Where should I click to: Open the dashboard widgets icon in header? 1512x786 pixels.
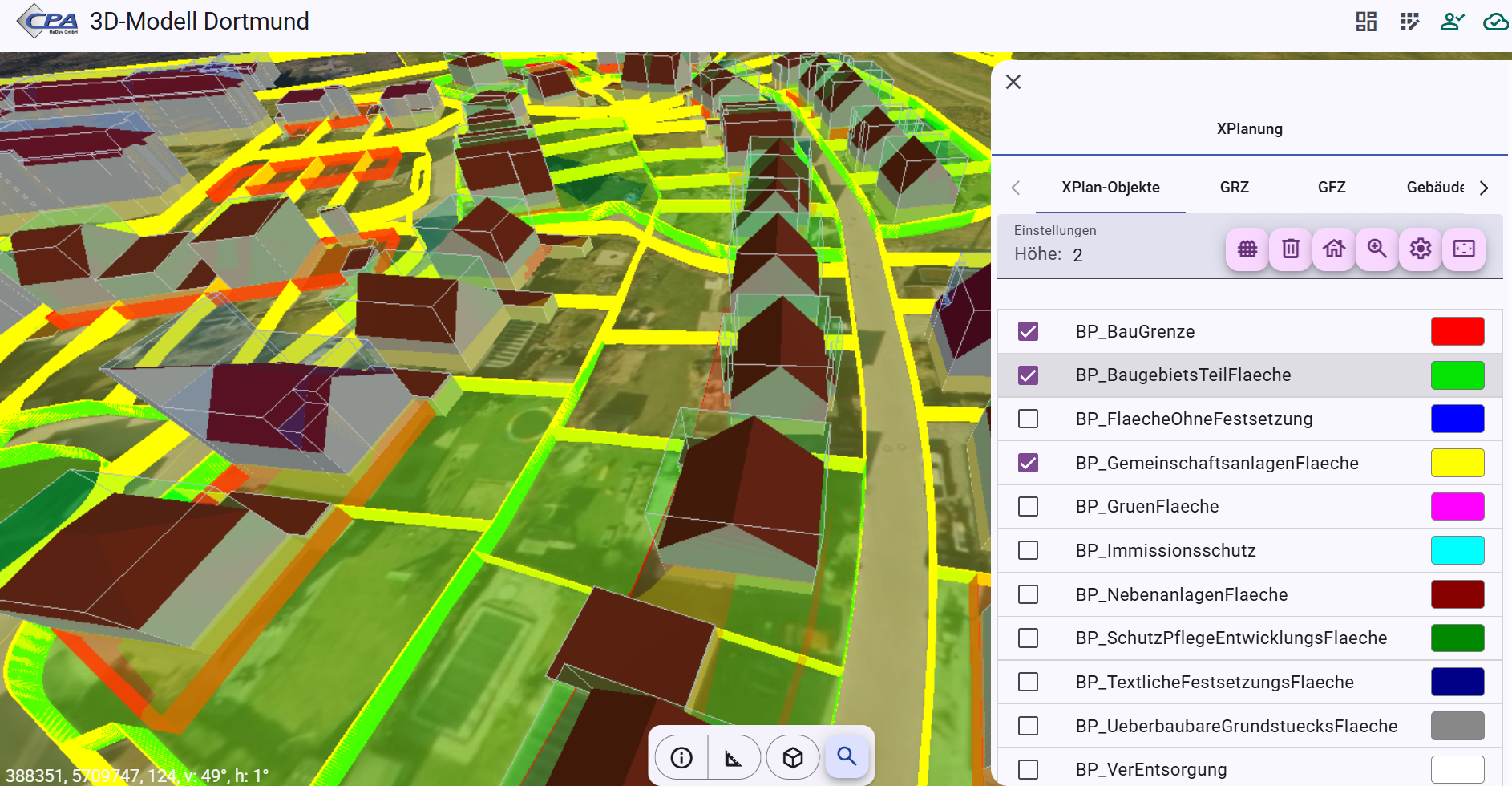coord(1366,22)
